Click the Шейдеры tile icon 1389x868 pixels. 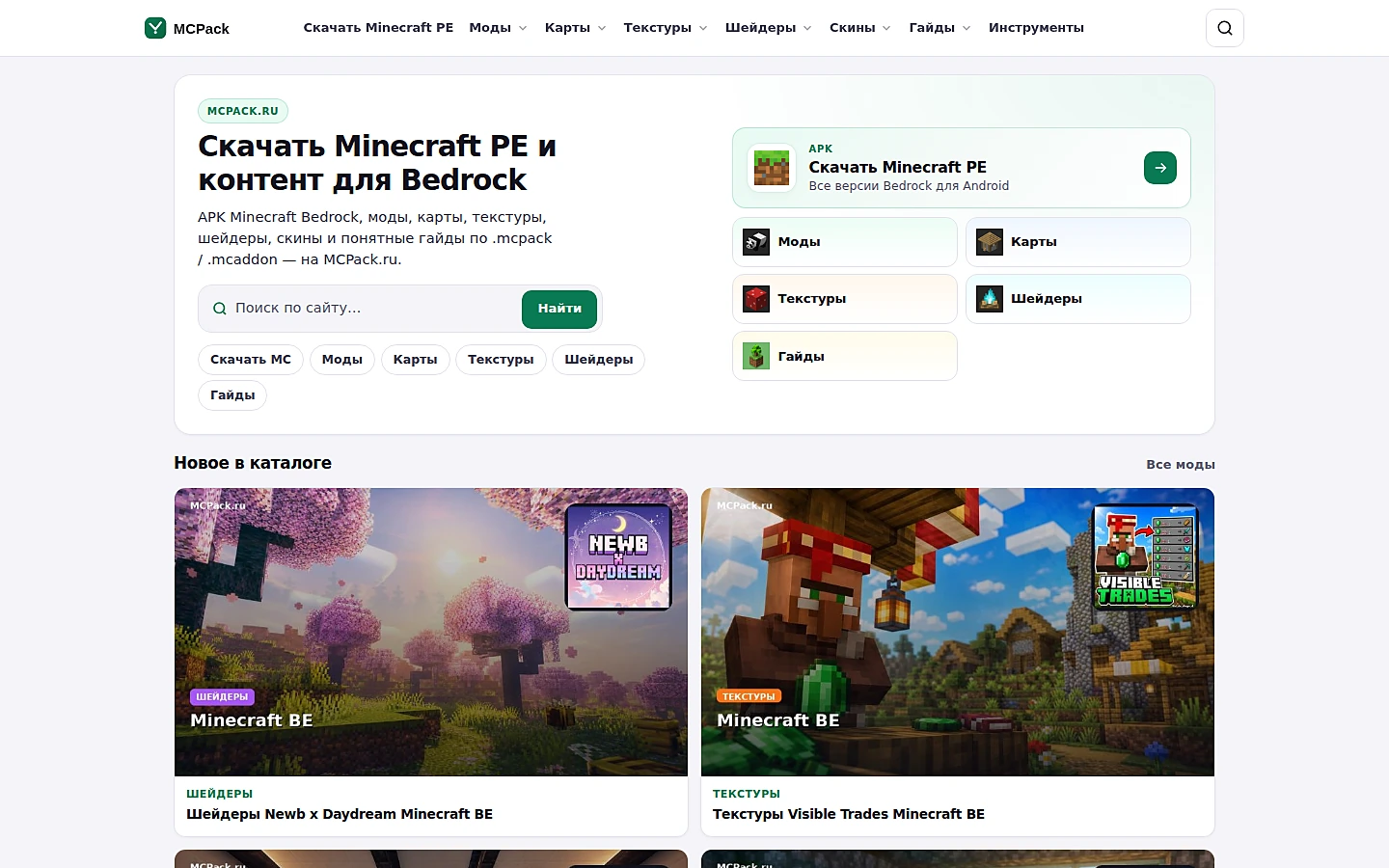tap(990, 299)
